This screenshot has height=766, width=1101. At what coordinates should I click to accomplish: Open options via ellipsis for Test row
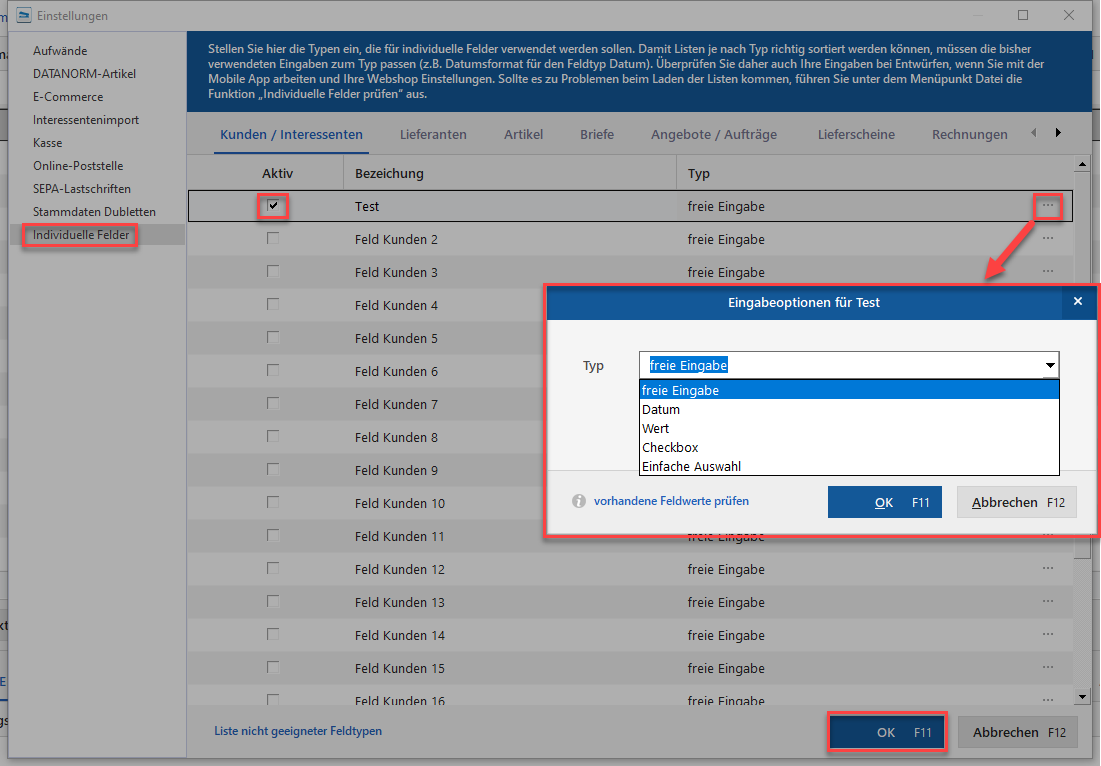click(1047, 206)
